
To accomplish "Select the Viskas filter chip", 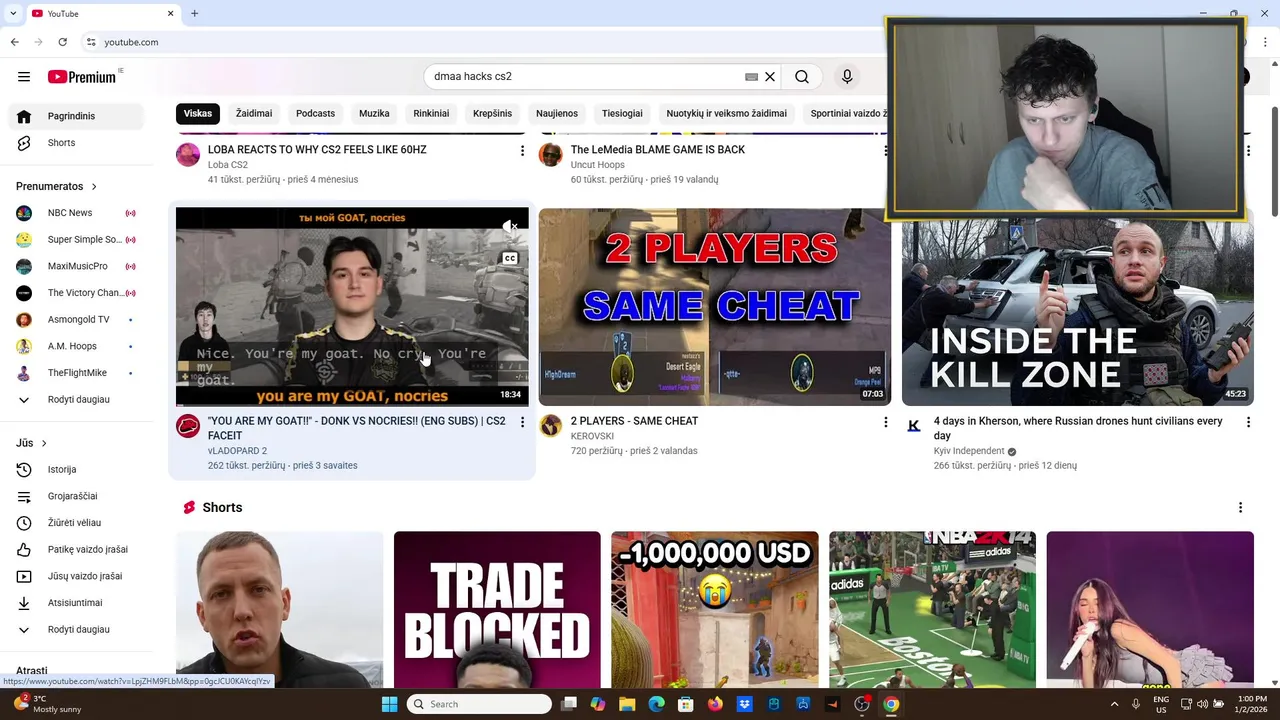I will 198,114.
